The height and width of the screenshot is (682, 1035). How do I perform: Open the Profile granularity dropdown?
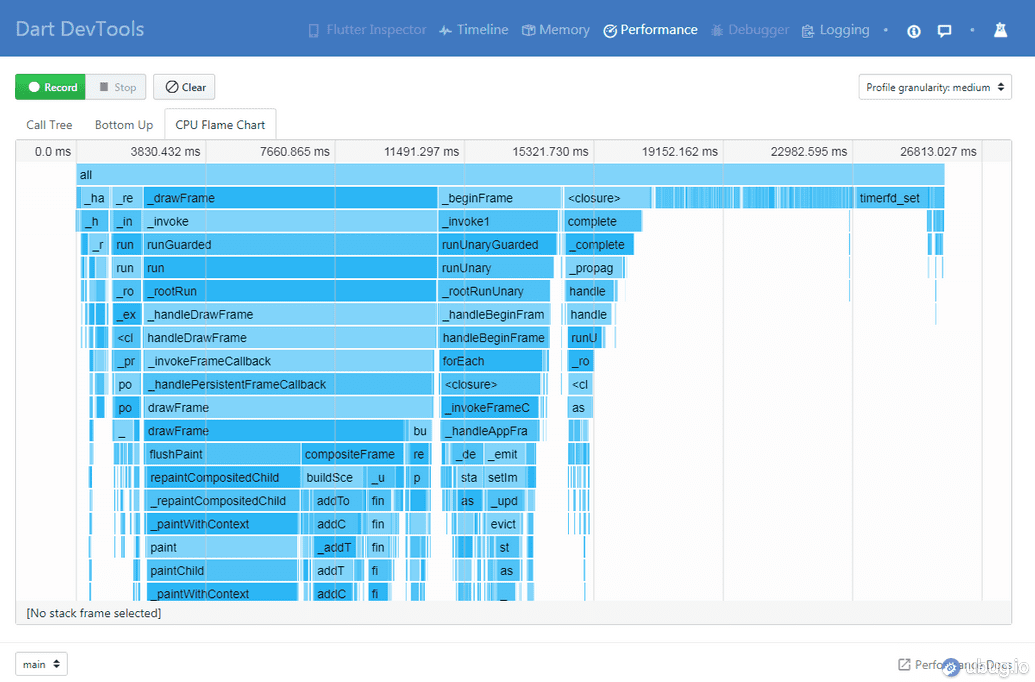935,87
